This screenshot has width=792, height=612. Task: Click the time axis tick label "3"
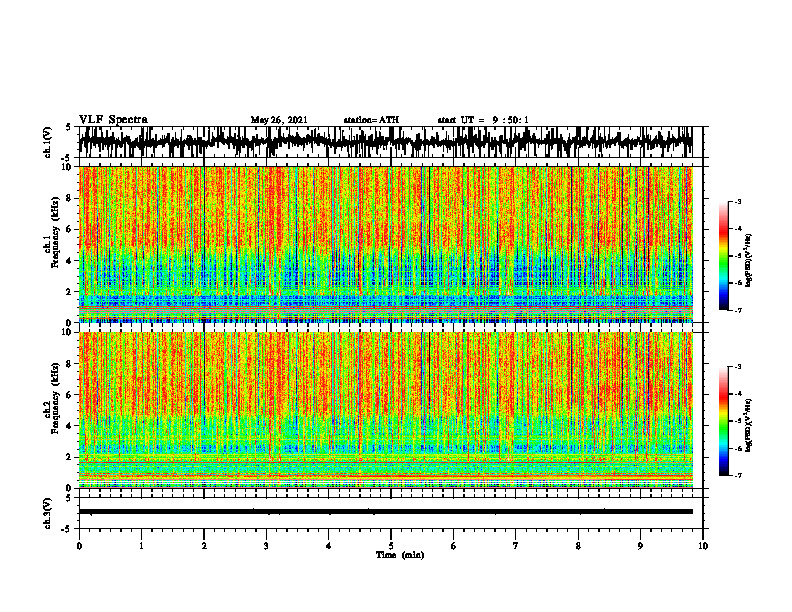[x=266, y=546]
